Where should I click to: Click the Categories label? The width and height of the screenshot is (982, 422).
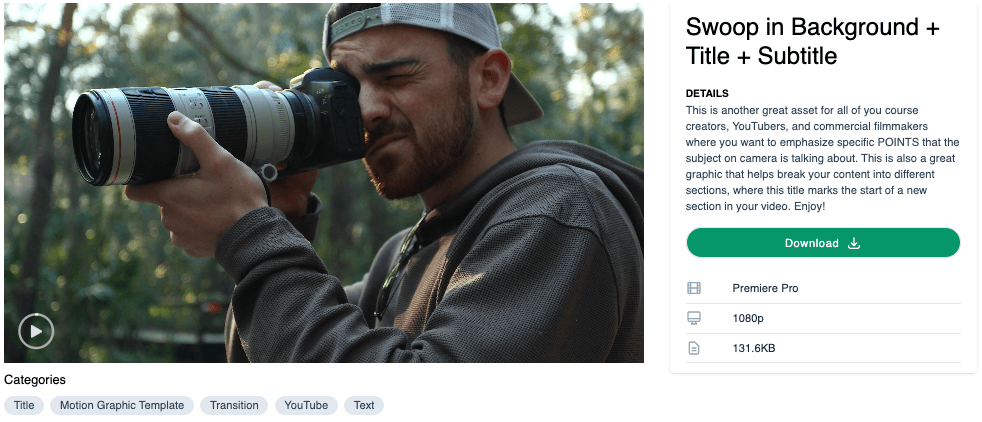pyautogui.click(x=35, y=380)
